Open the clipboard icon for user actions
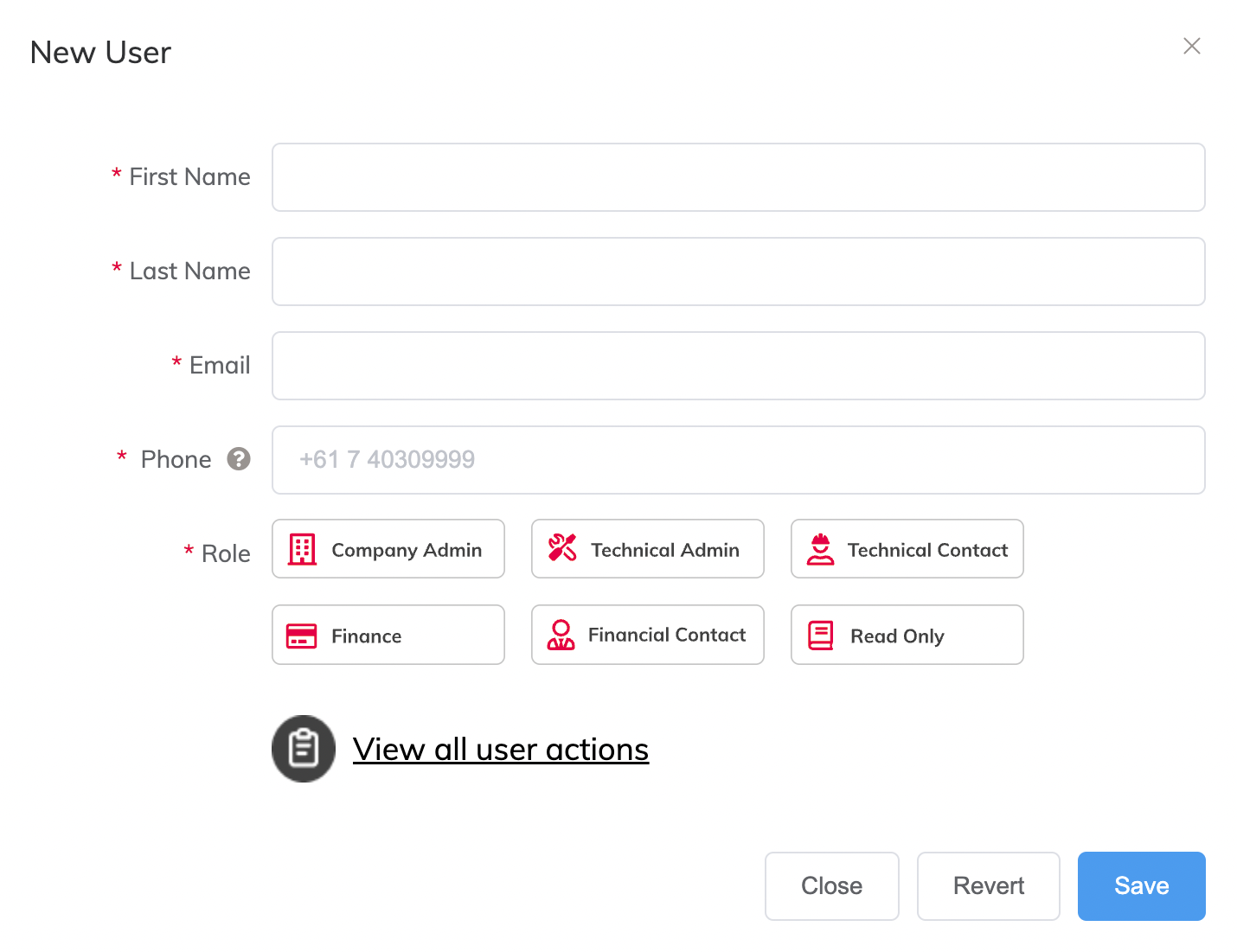Image resolution: width=1237 pixels, height=952 pixels. point(304,748)
